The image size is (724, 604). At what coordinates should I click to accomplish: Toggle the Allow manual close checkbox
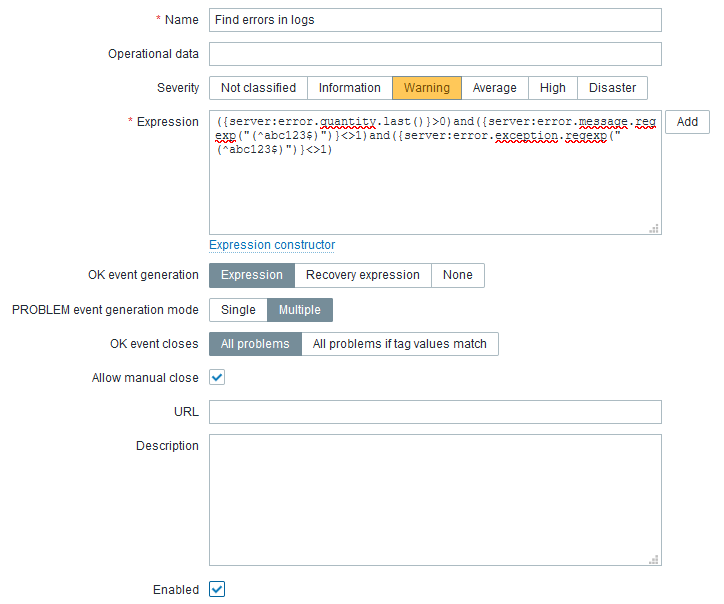click(217, 377)
